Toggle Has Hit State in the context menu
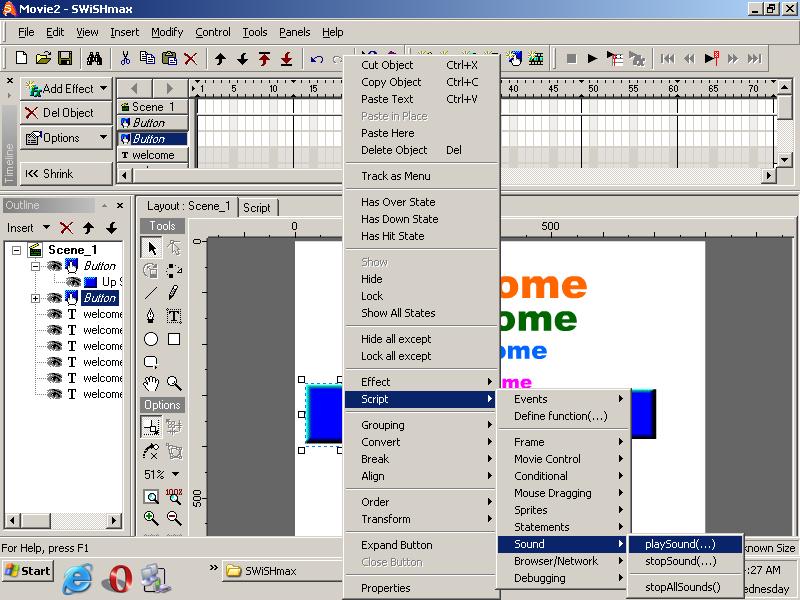Image resolution: width=800 pixels, height=600 pixels. click(392, 236)
